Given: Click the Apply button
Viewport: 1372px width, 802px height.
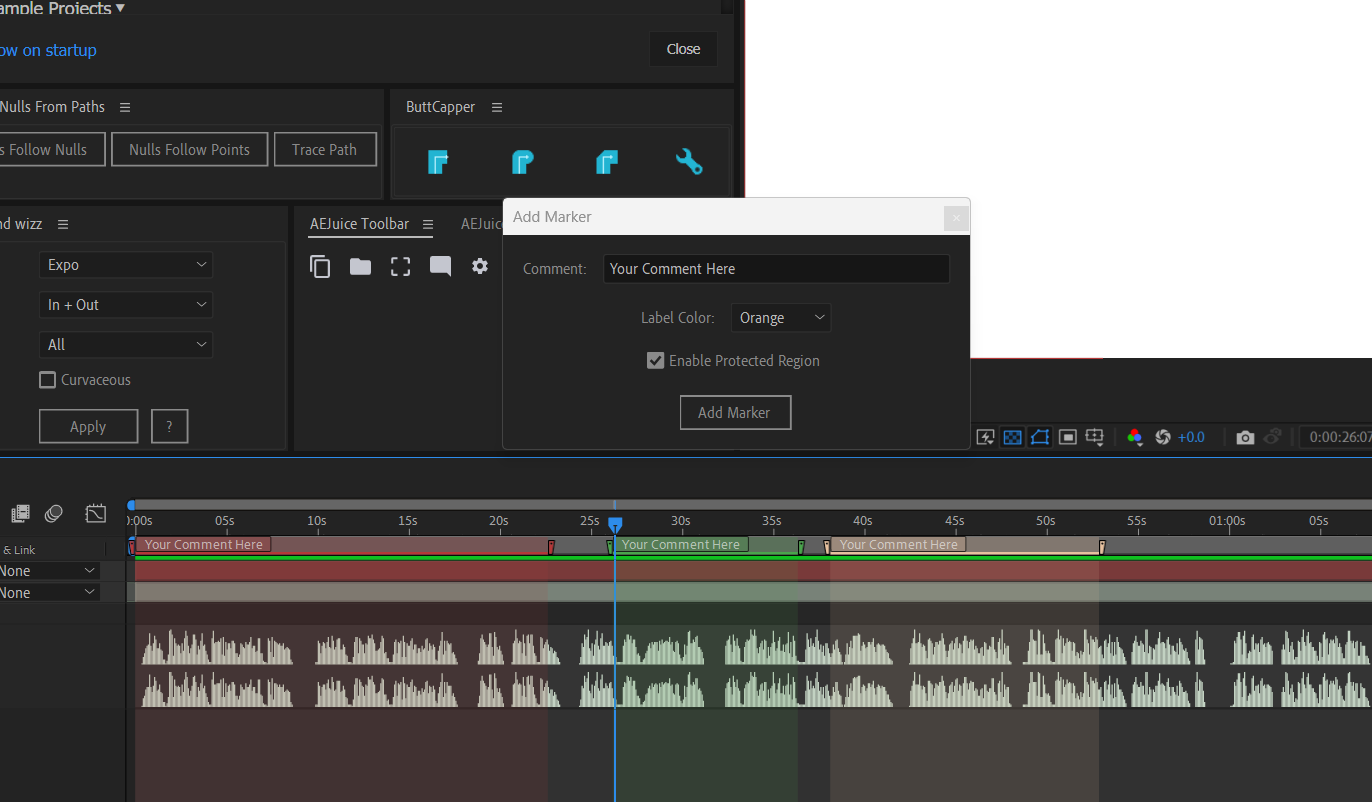Looking at the screenshot, I should (x=88, y=426).
